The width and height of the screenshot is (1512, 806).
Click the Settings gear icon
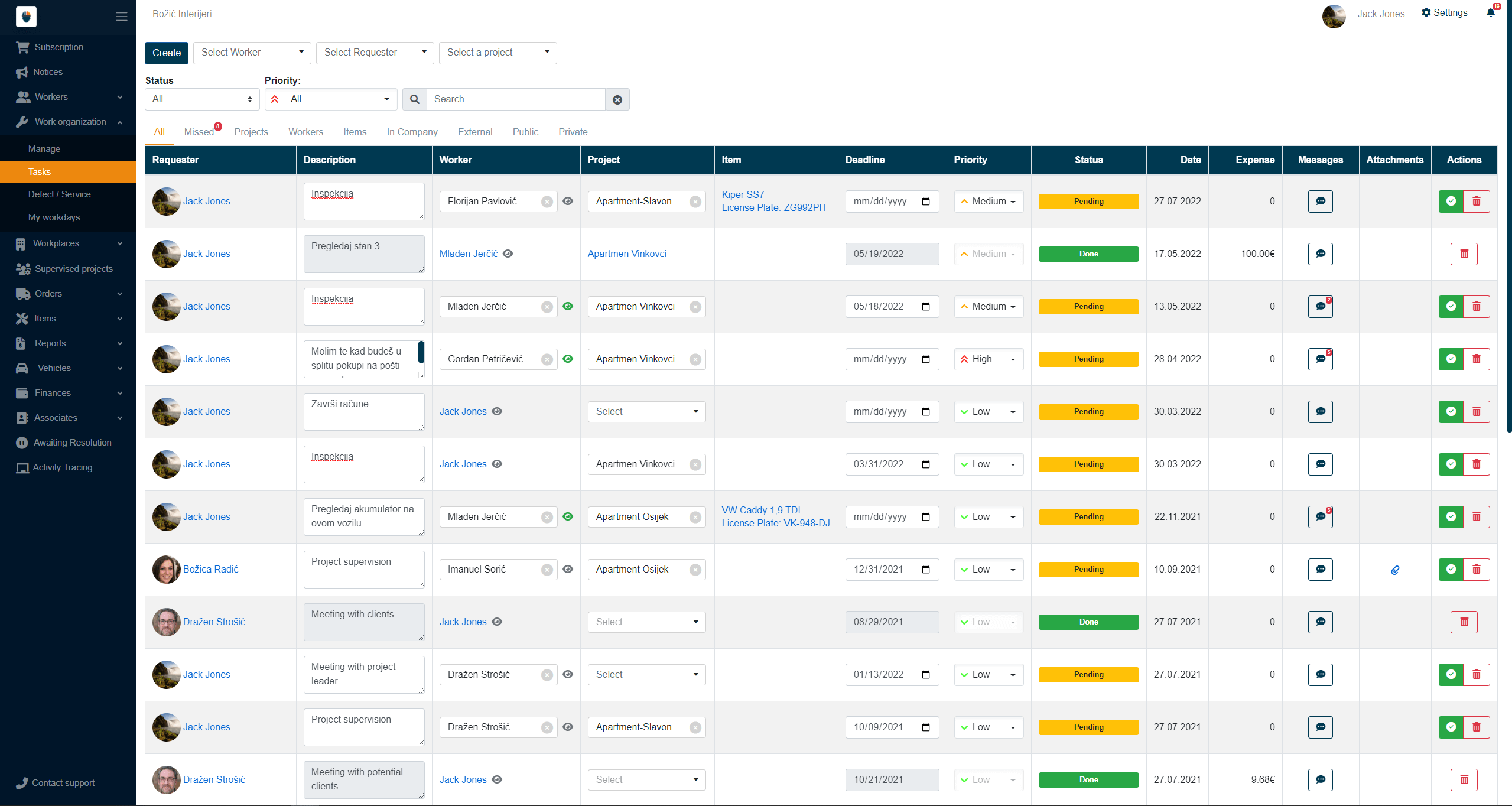(x=1426, y=13)
